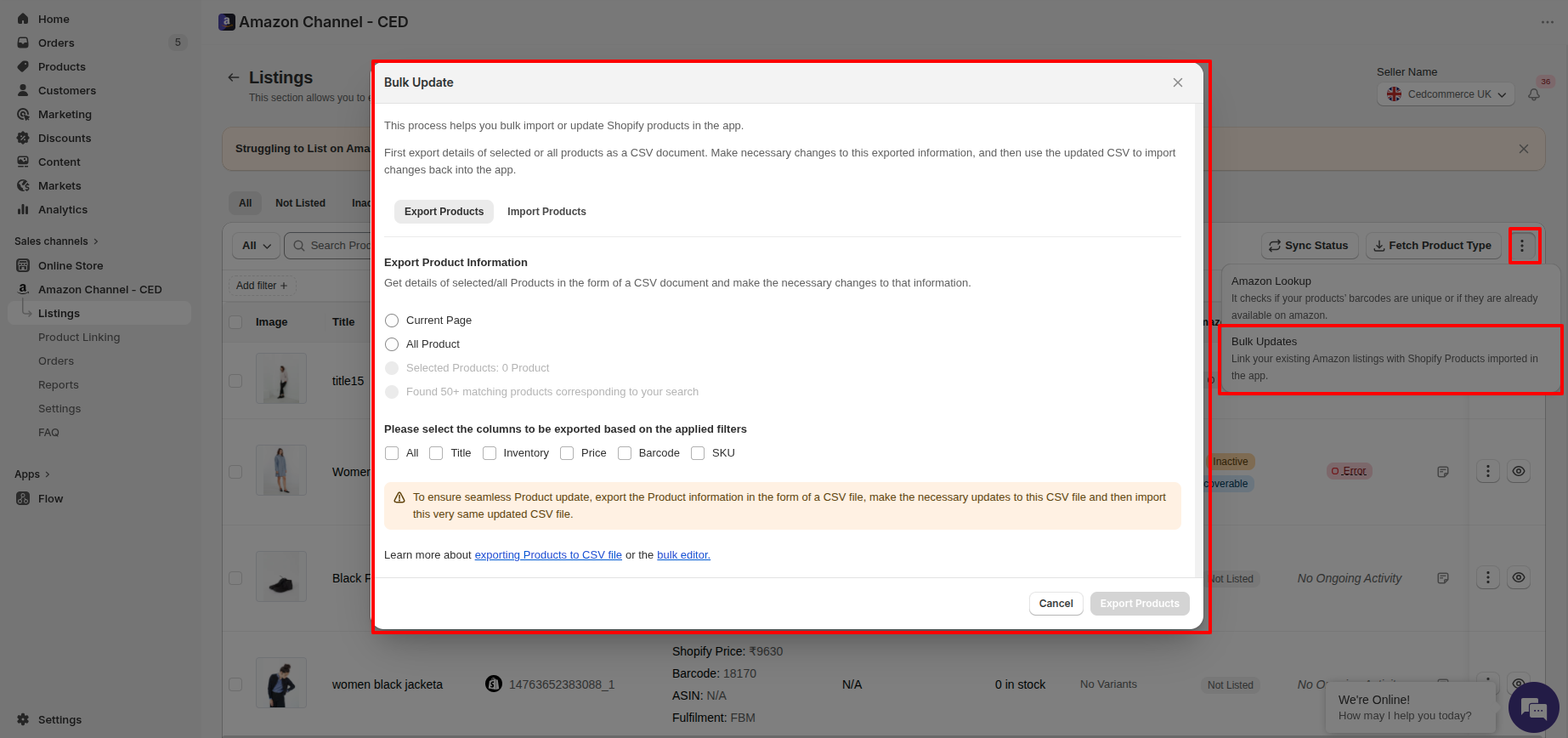1568x738 pixels.
Task: Switch to the Export Products tab
Action: (x=444, y=212)
